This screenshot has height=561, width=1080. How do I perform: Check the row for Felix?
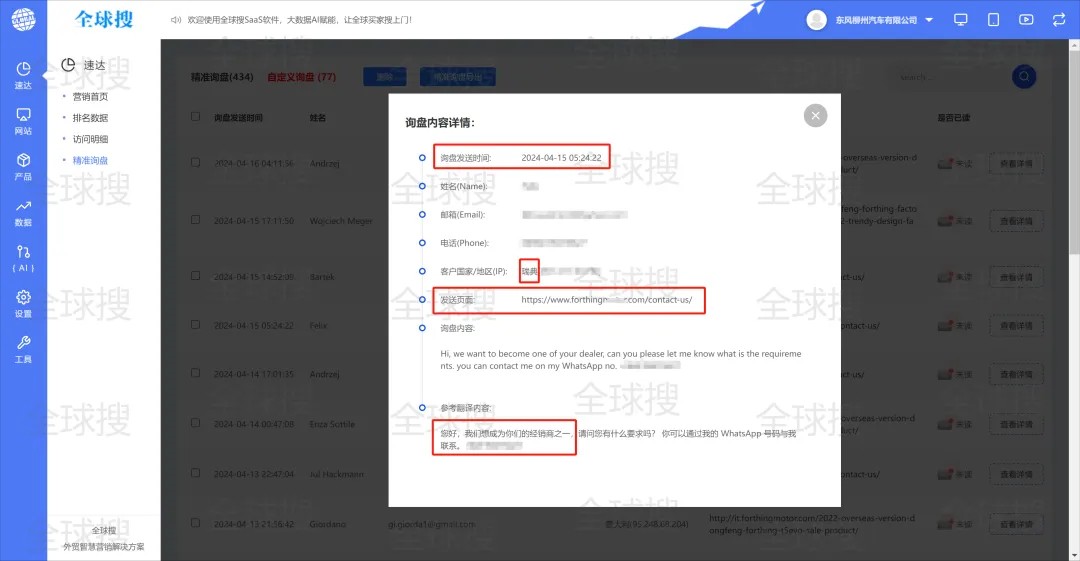[196, 325]
